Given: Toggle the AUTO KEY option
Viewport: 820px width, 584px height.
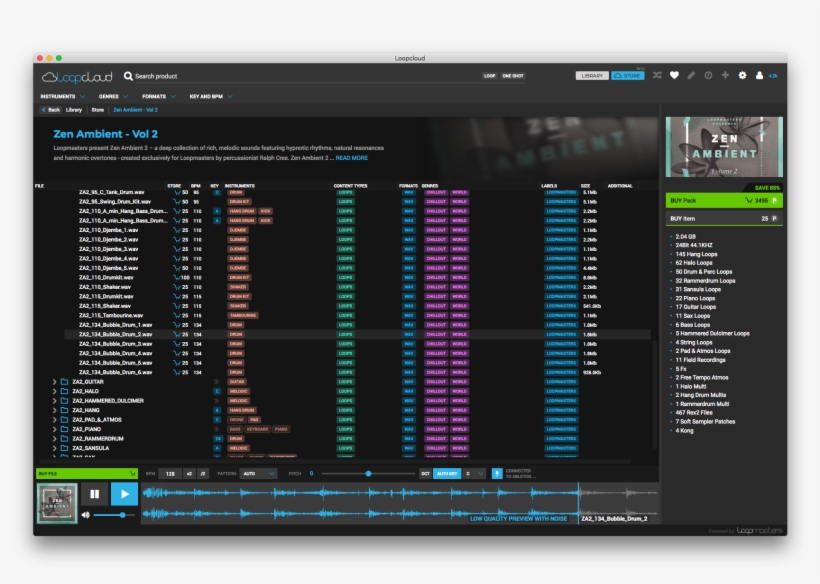Looking at the screenshot, I should click(446, 473).
